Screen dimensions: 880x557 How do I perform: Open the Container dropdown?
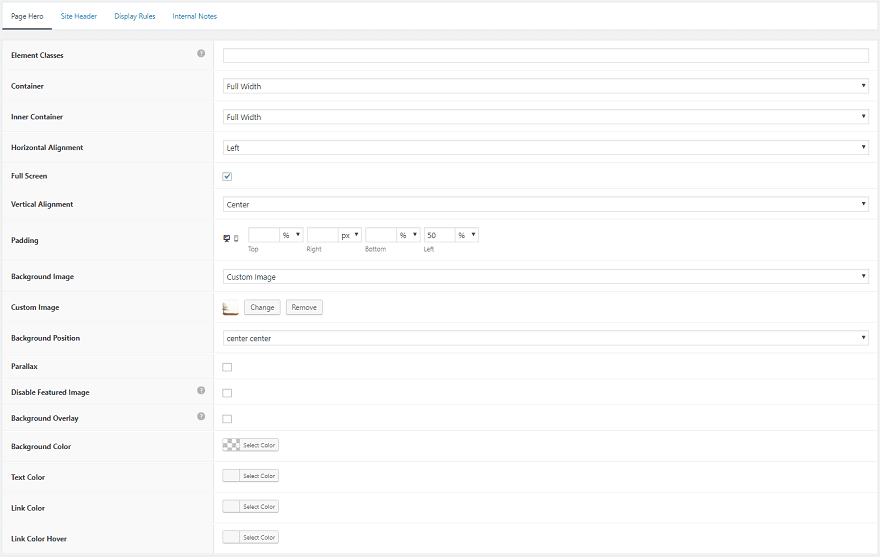[x=545, y=87]
